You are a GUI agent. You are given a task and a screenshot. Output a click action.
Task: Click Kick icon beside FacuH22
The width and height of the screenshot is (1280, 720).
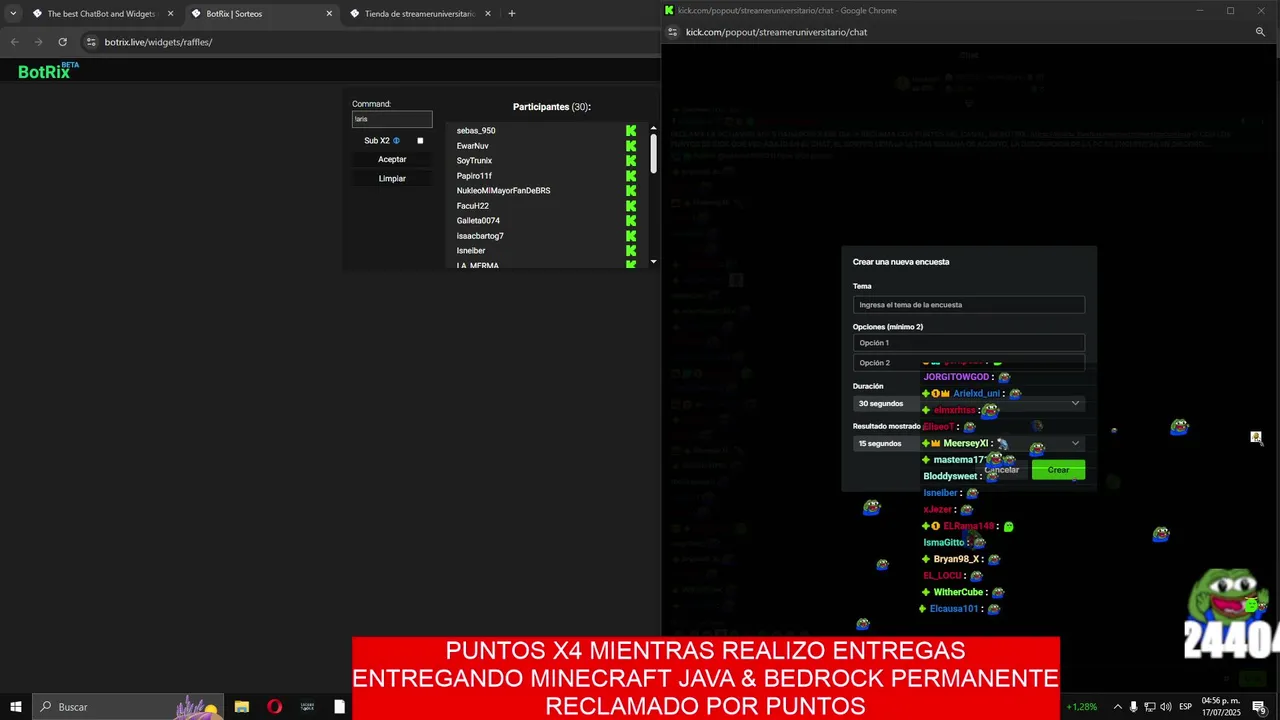(631, 206)
